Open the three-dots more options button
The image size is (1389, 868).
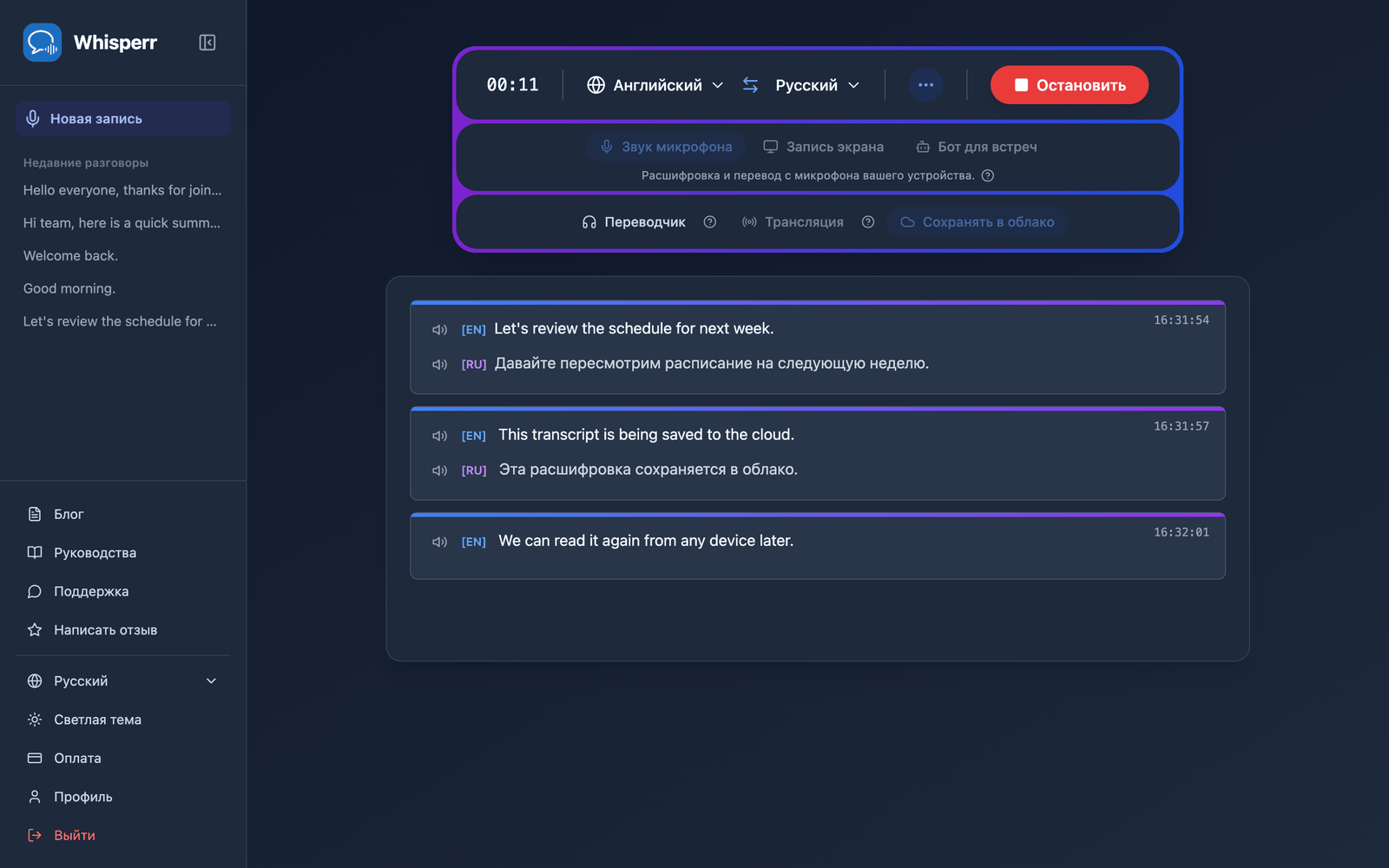tap(925, 85)
